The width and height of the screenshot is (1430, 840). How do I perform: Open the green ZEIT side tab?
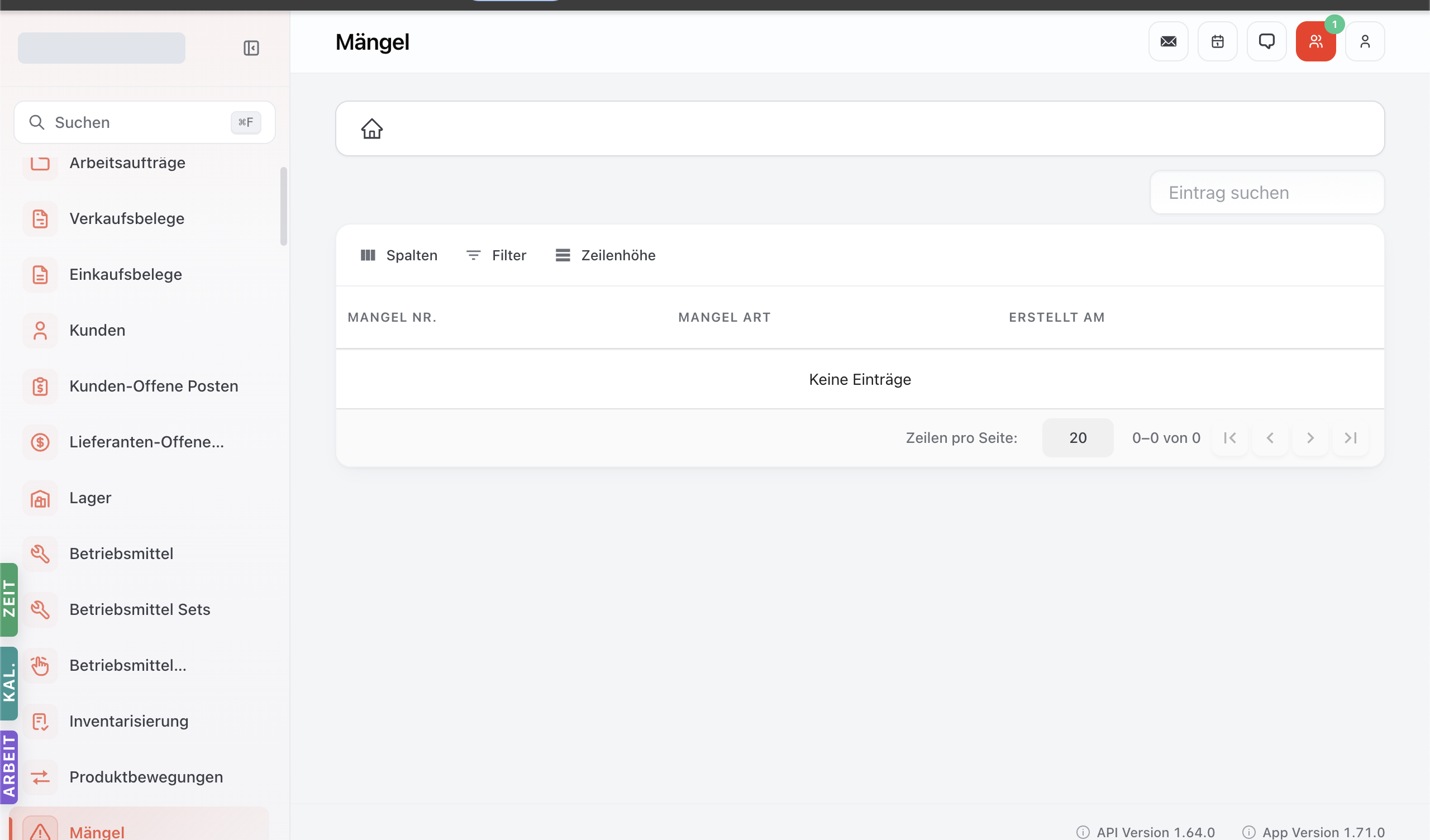(x=9, y=599)
